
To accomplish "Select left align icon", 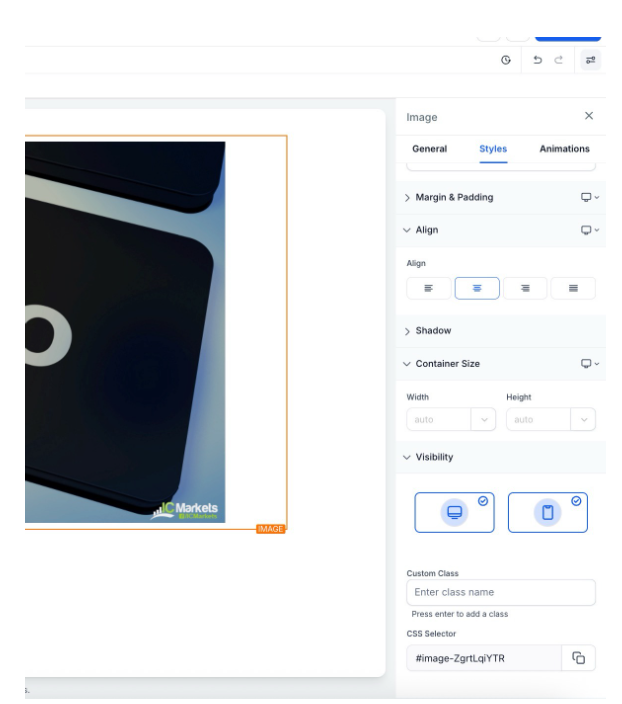I will pos(429,288).
